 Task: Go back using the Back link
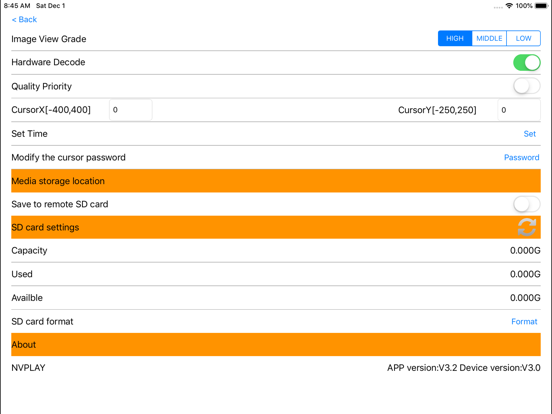click(24, 19)
